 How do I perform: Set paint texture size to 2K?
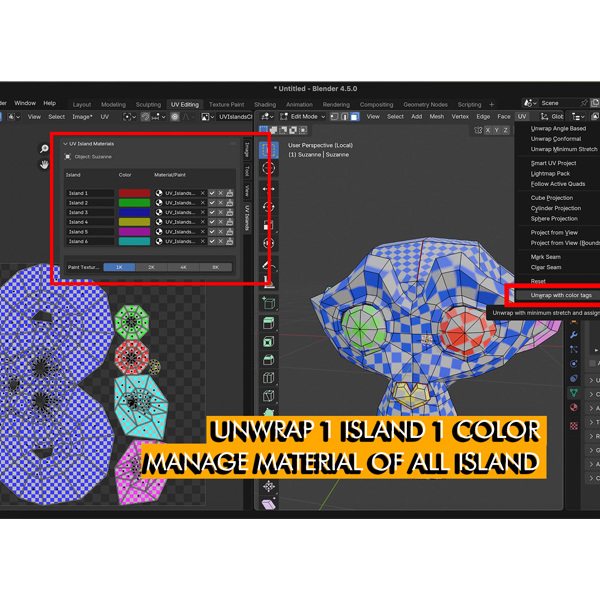tap(151, 267)
